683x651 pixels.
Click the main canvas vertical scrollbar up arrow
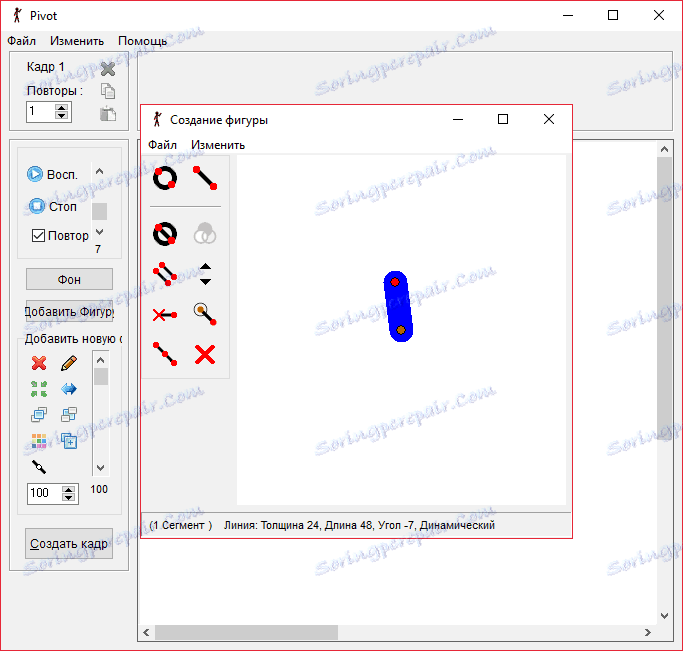pyautogui.click(x=664, y=149)
